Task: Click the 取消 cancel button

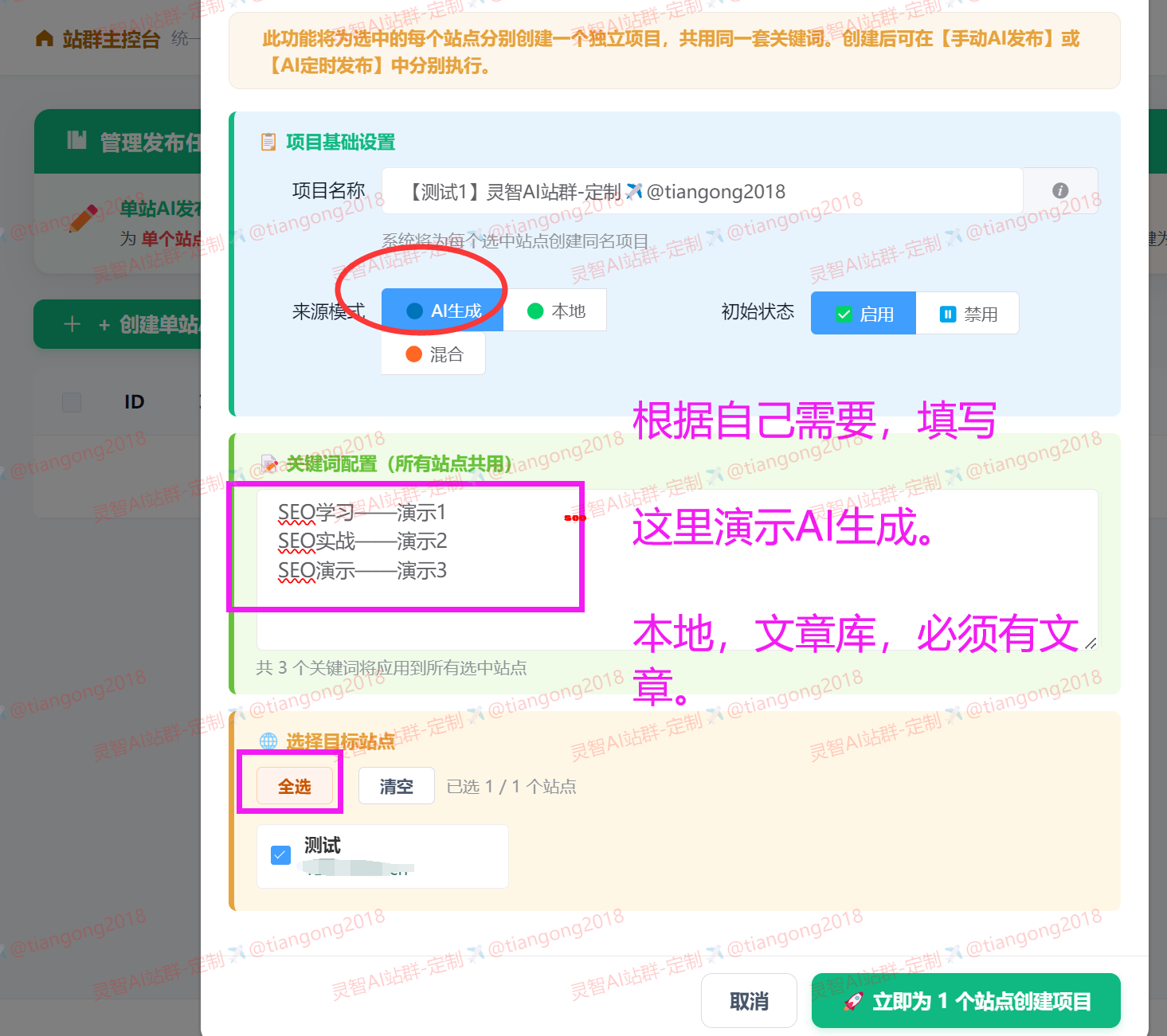Action: 749,1000
